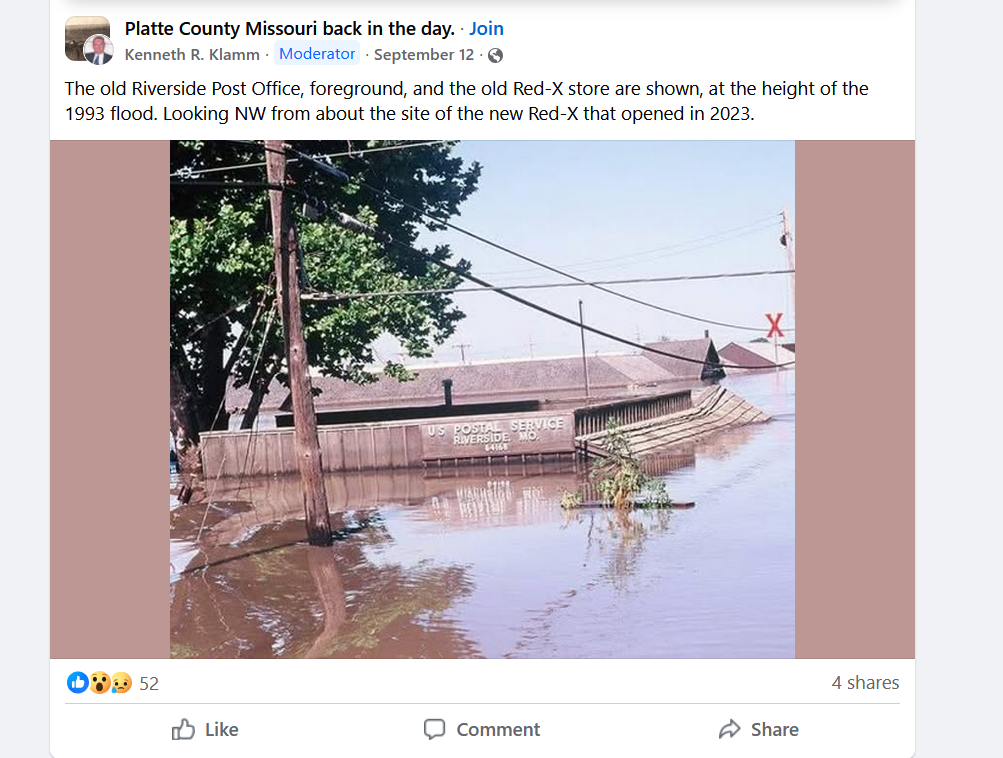Click the Sad reaction emoji

tap(120, 683)
